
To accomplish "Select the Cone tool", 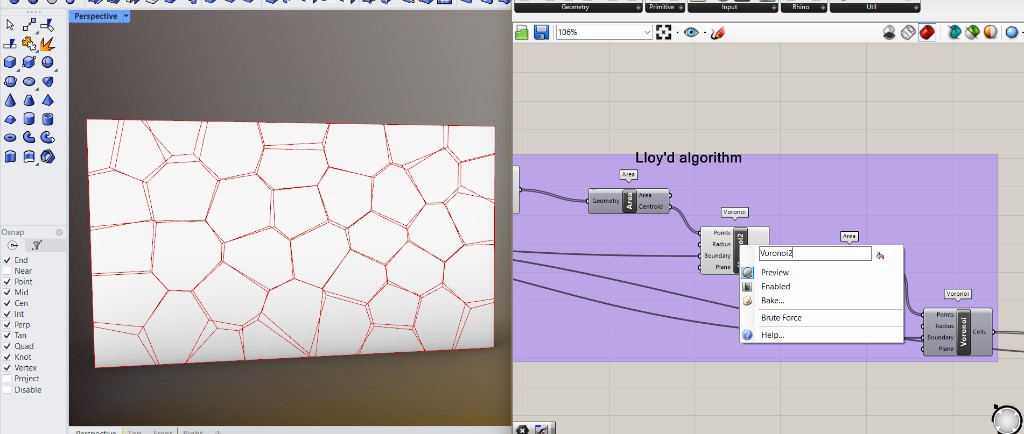I will 10,101.
